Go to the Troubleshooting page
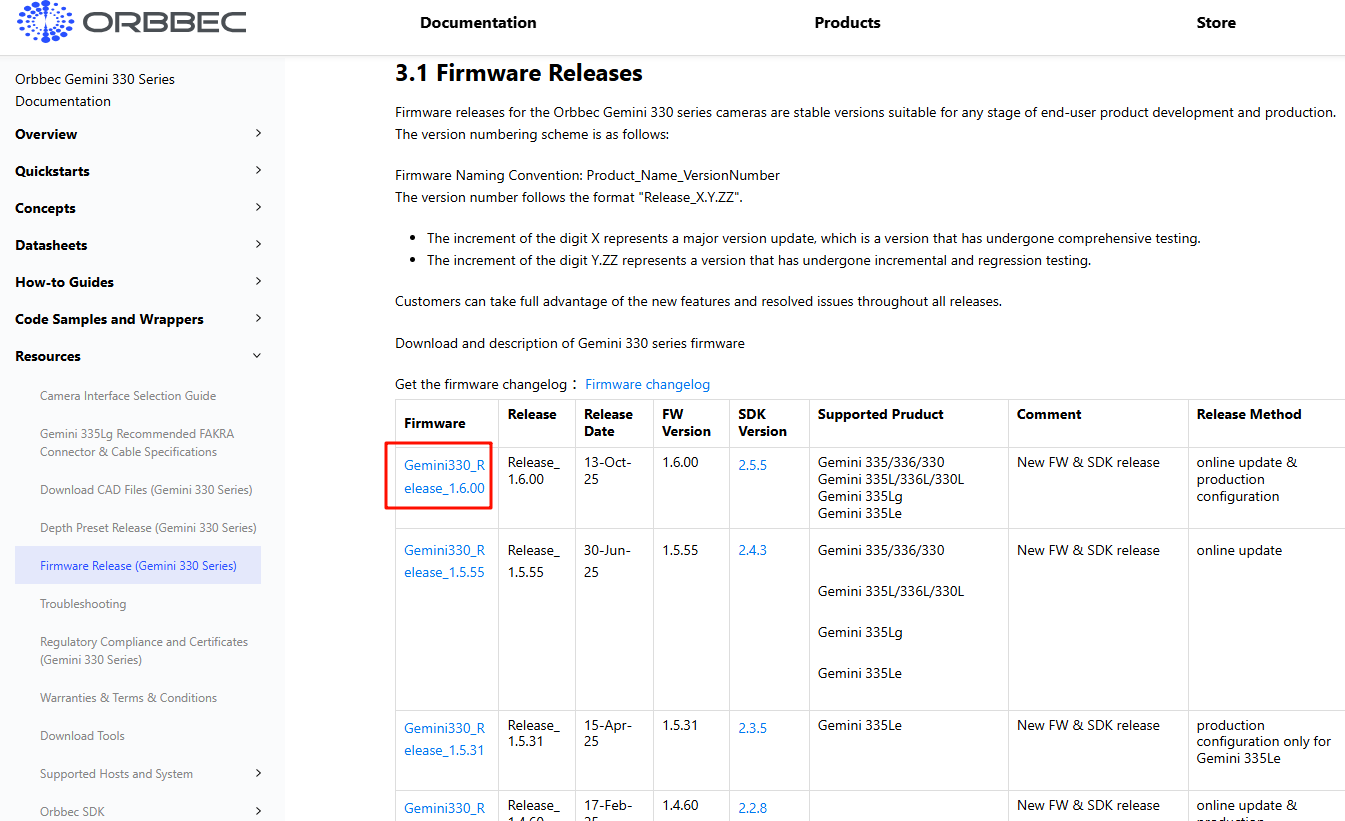The width and height of the screenshot is (1345, 821). pos(83,604)
